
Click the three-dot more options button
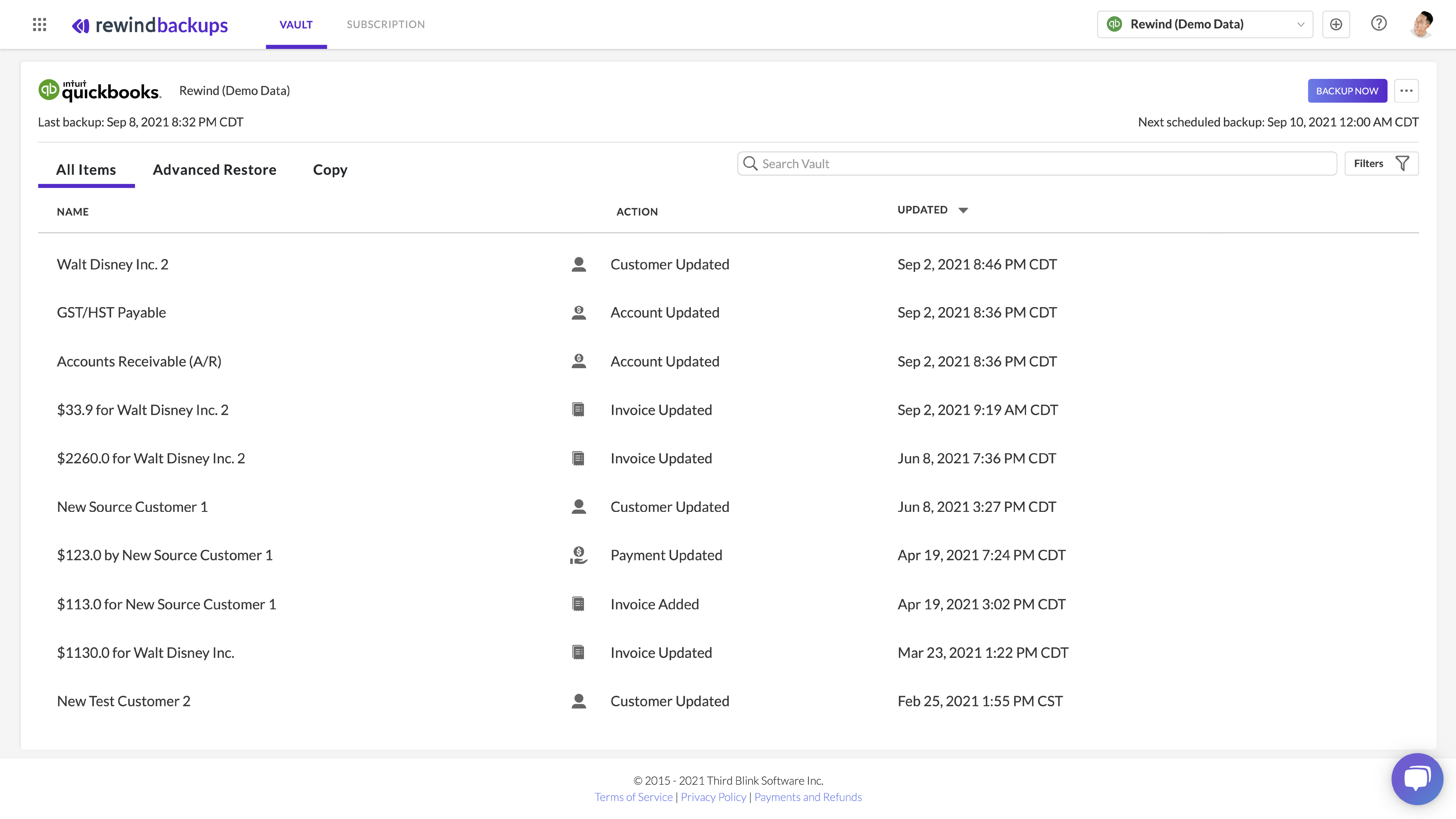[1406, 91]
